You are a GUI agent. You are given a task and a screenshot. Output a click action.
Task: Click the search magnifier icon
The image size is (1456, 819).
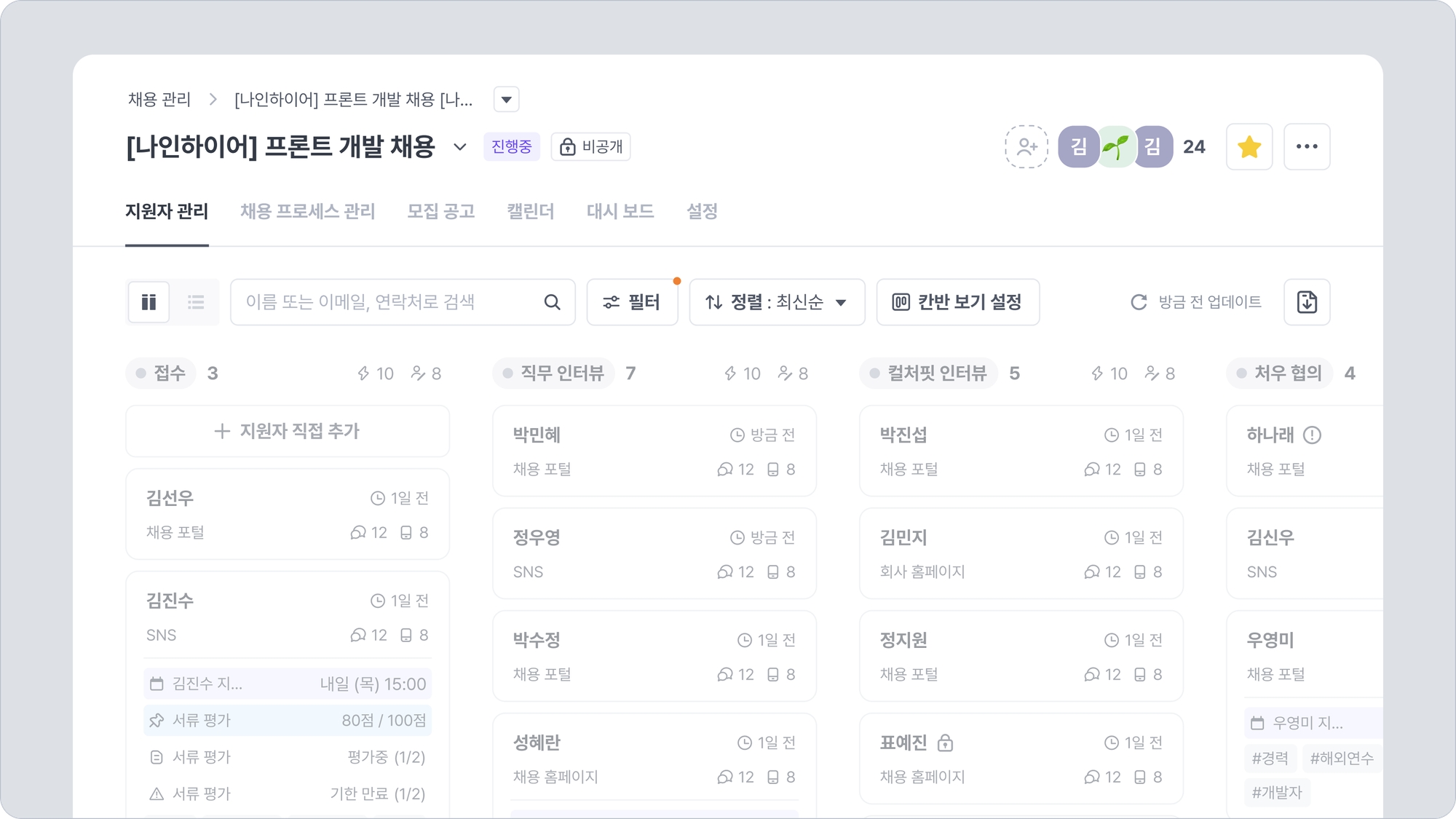coord(553,302)
